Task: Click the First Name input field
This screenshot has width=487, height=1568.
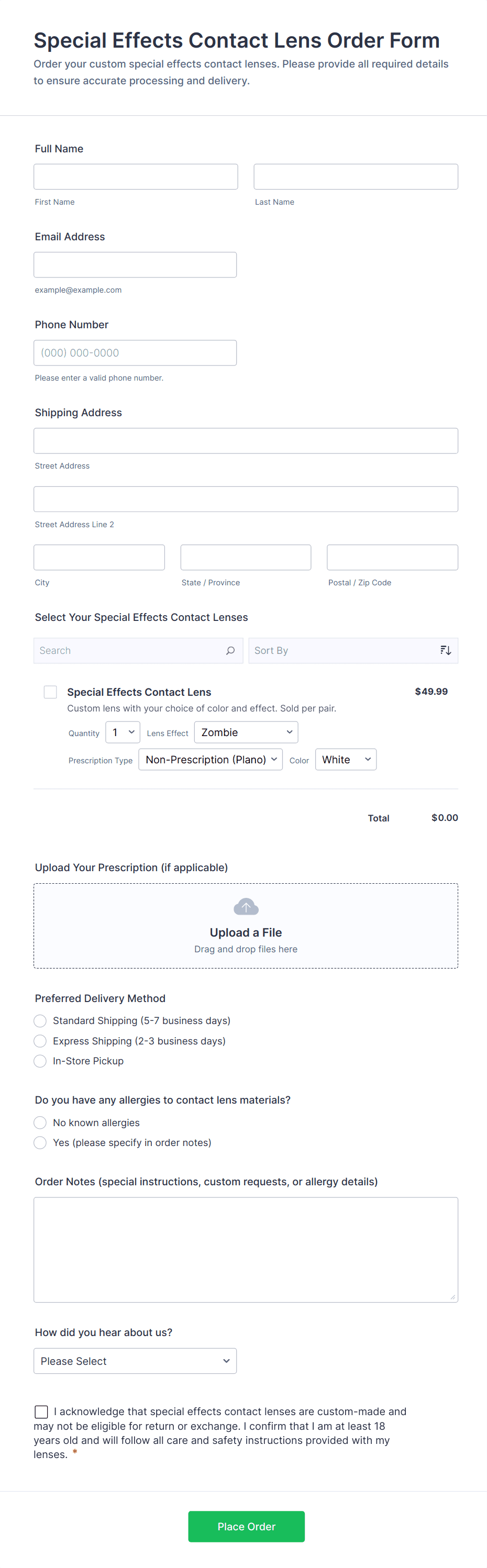Action: coord(136,176)
